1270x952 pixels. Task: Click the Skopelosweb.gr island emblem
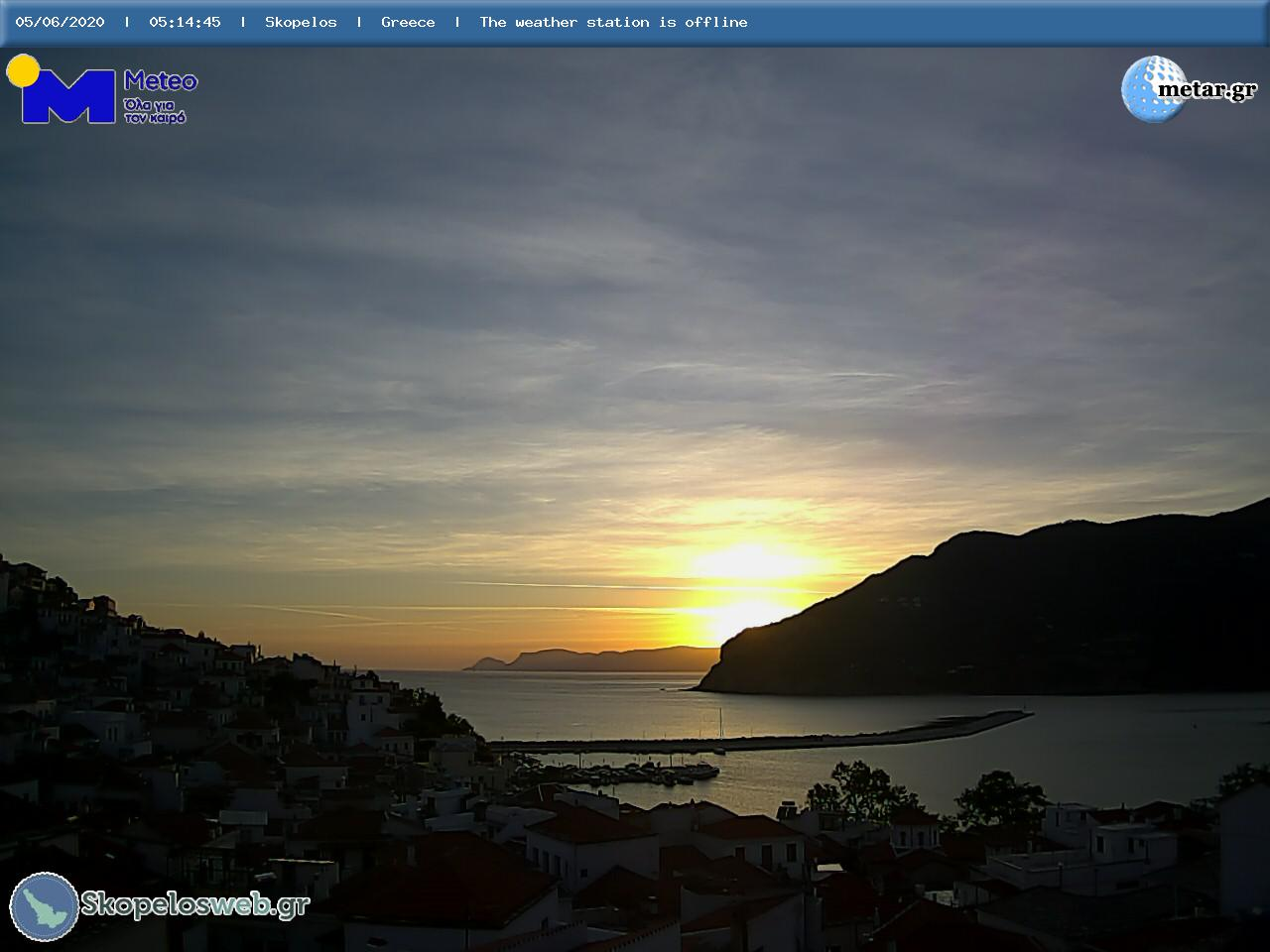45,906
